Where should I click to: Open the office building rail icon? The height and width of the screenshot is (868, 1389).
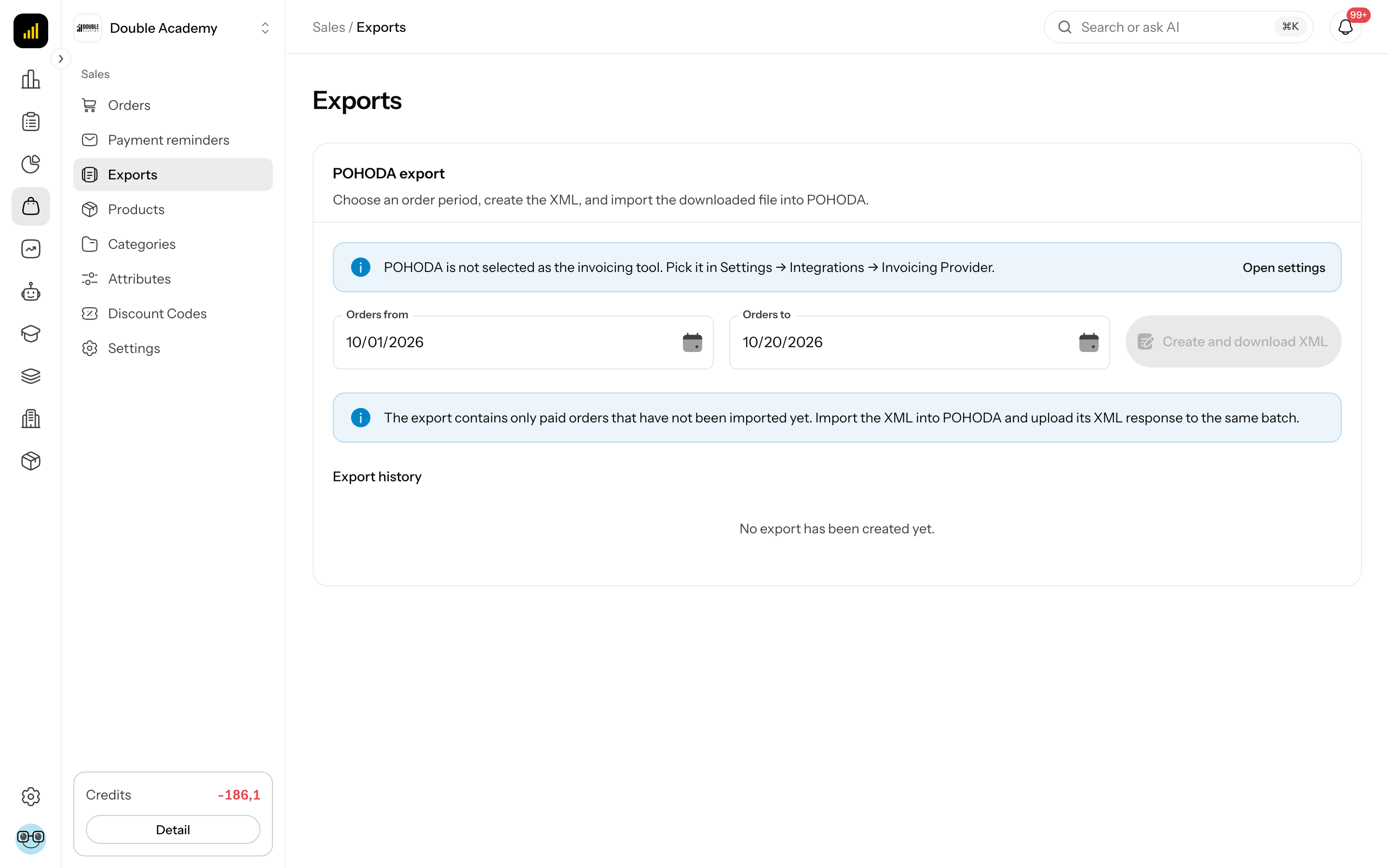(x=30, y=419)
